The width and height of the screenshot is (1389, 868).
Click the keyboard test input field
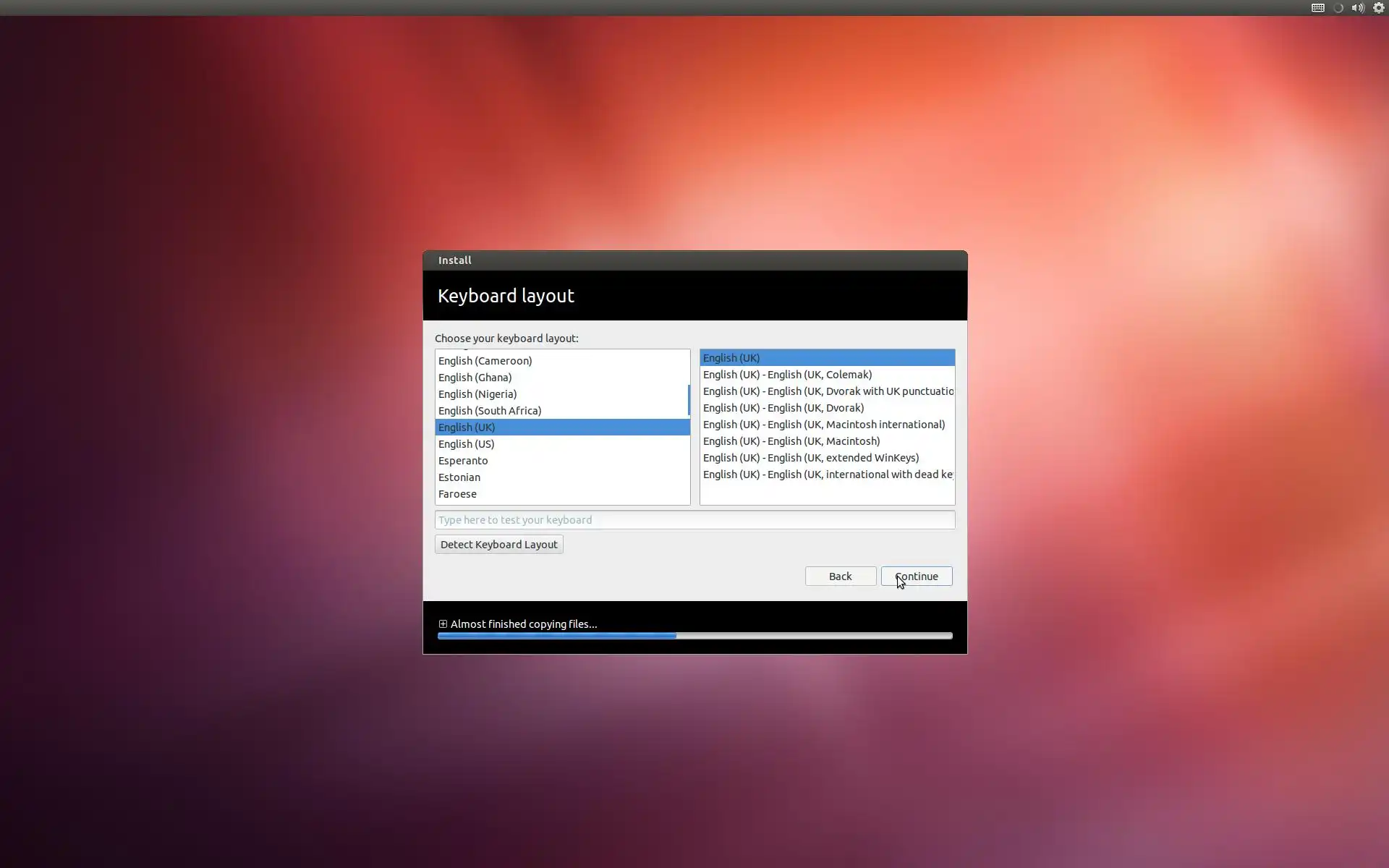(694, 519)
